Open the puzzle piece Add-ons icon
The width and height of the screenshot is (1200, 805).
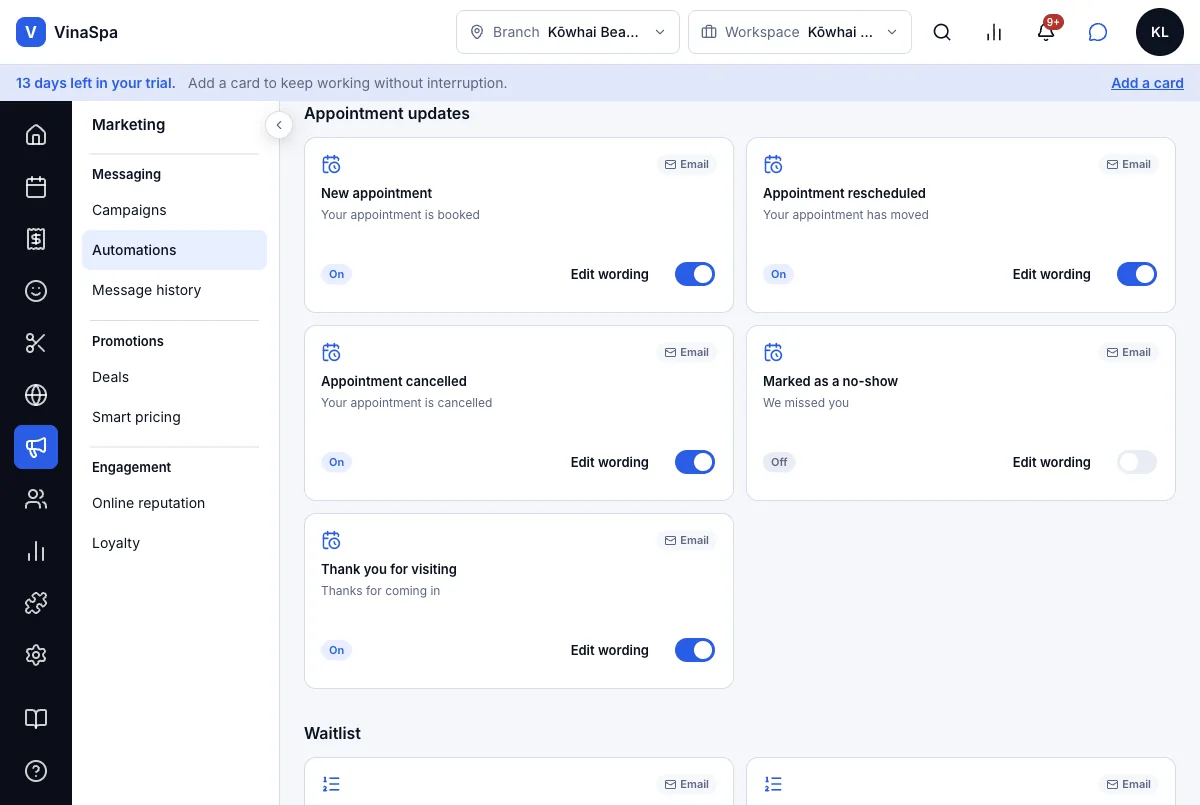coord(36,603)
